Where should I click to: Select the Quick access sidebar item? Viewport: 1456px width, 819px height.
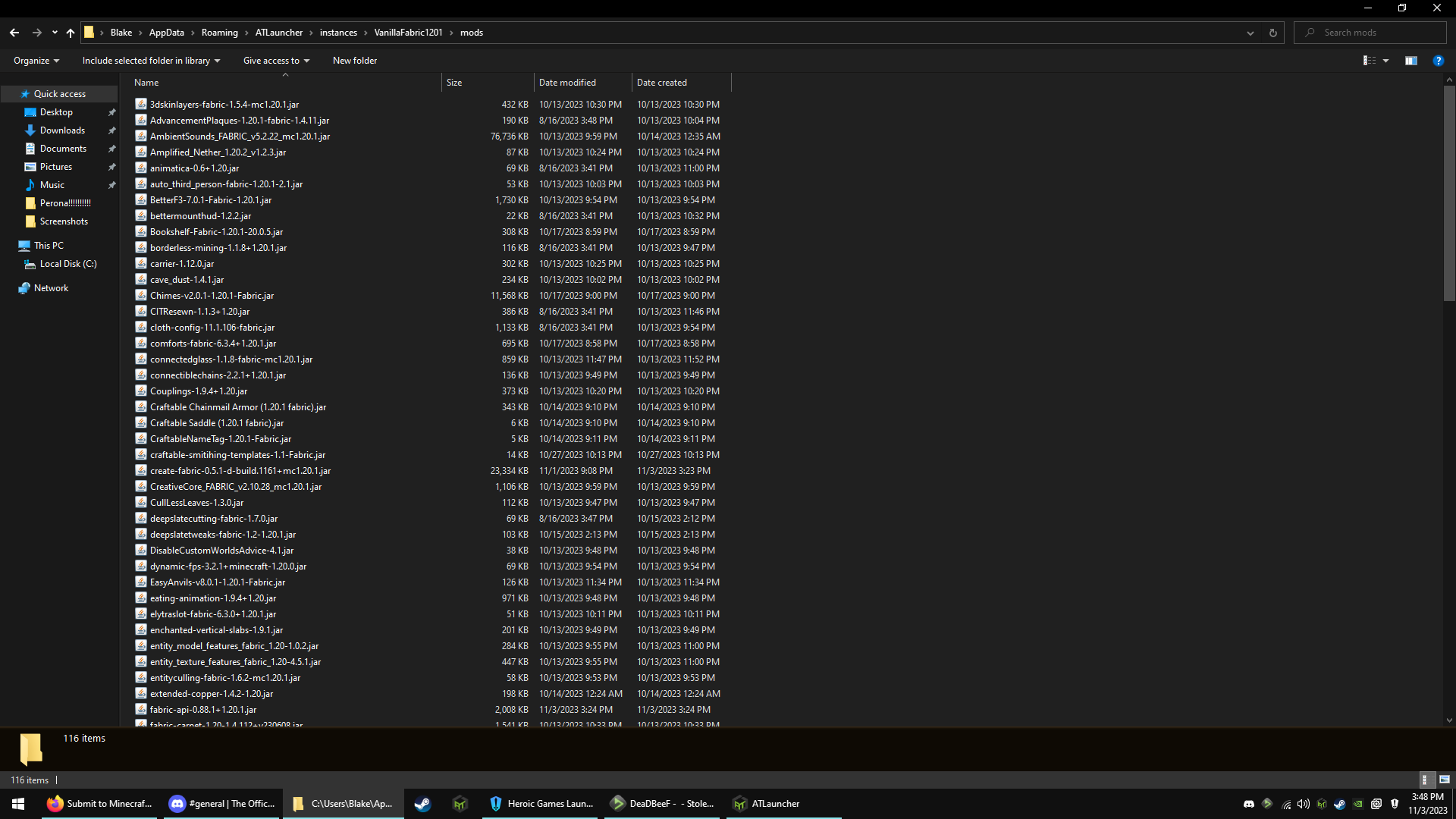coord(59,94)
